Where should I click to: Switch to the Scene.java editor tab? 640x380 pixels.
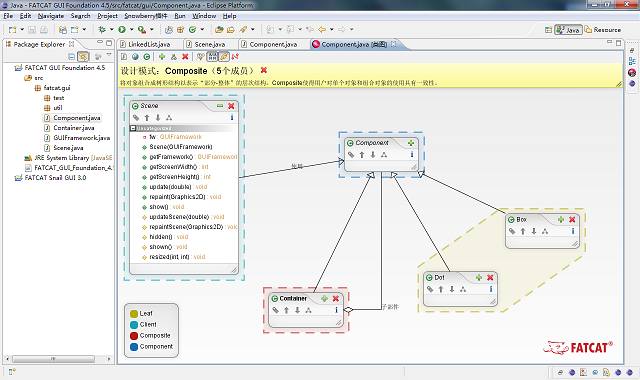pos(209,44)
